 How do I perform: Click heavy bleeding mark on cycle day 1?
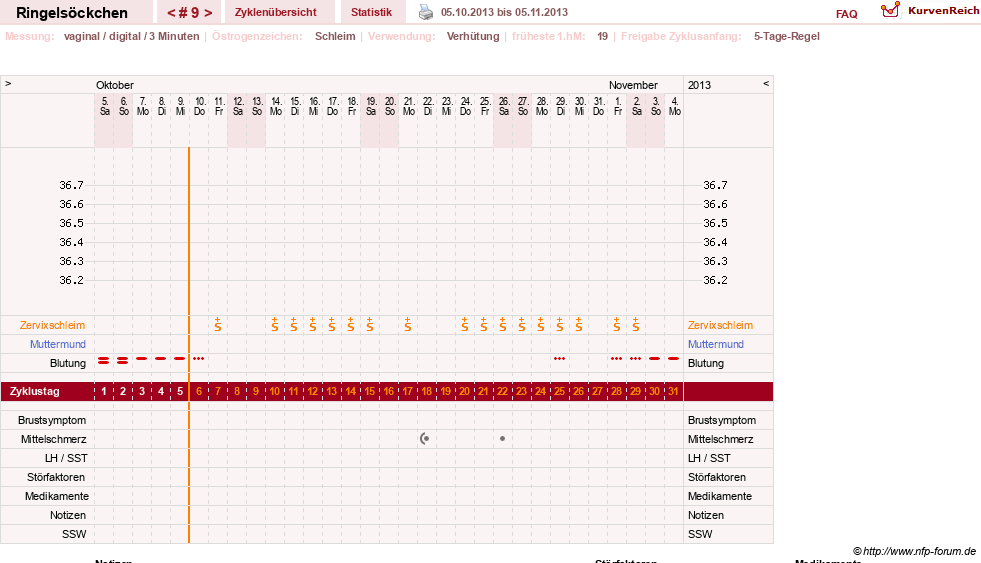104,360
